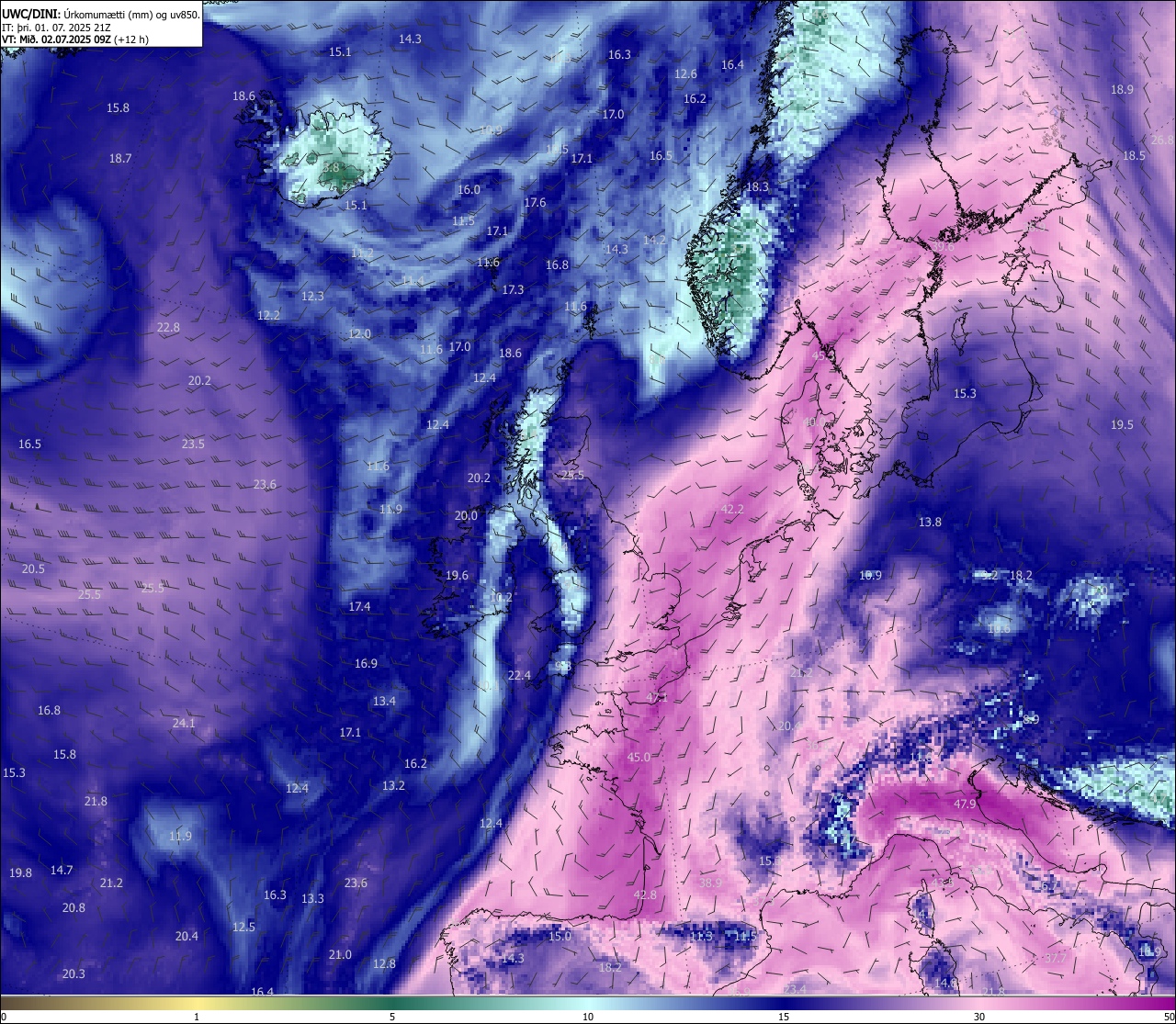Click the 20.5 value on the map
The height and width of the screenshot is (1024, 1176).
point(33,568)
